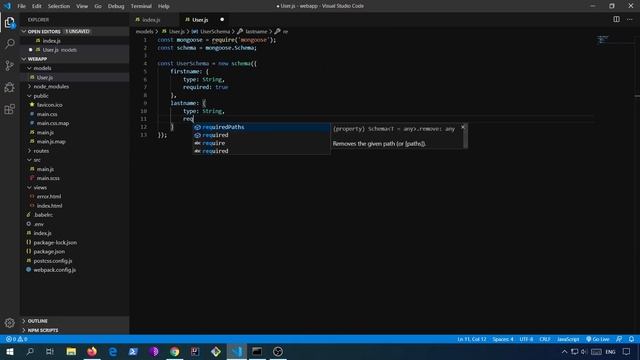Image resolution: width=640 pixels, height=360 pixels.
Task: Open package.json file
Action: (49, 251)
